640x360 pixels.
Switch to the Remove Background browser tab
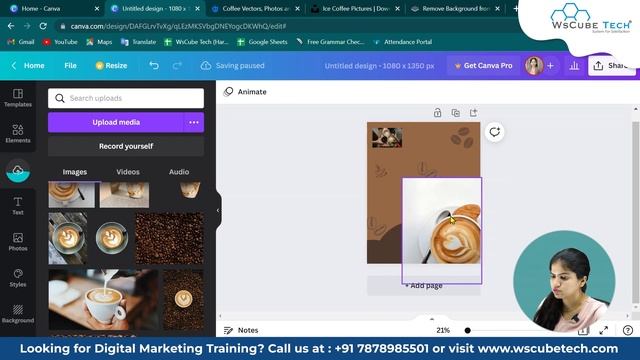(x=455, y=9)
